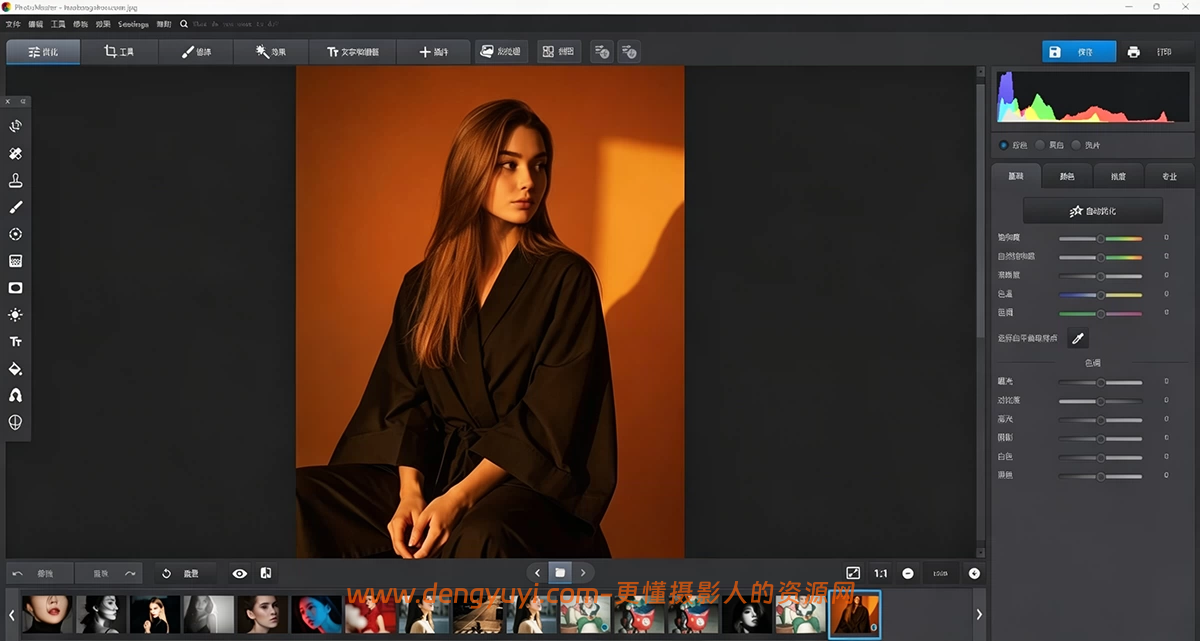Toggle the eye preview original button

tap(240, 574)
